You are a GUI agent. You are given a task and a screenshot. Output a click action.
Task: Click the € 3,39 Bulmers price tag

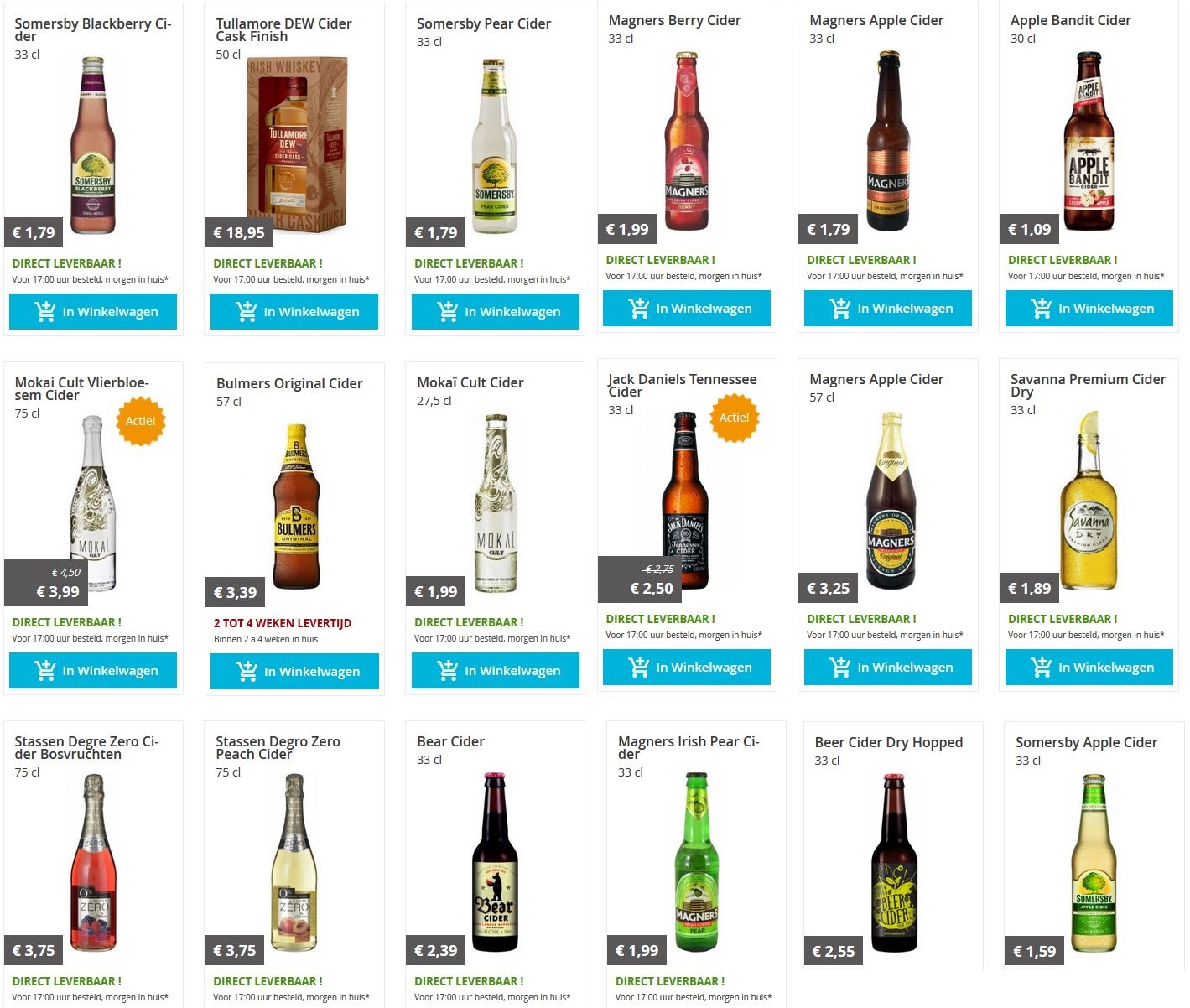[236, 593]
